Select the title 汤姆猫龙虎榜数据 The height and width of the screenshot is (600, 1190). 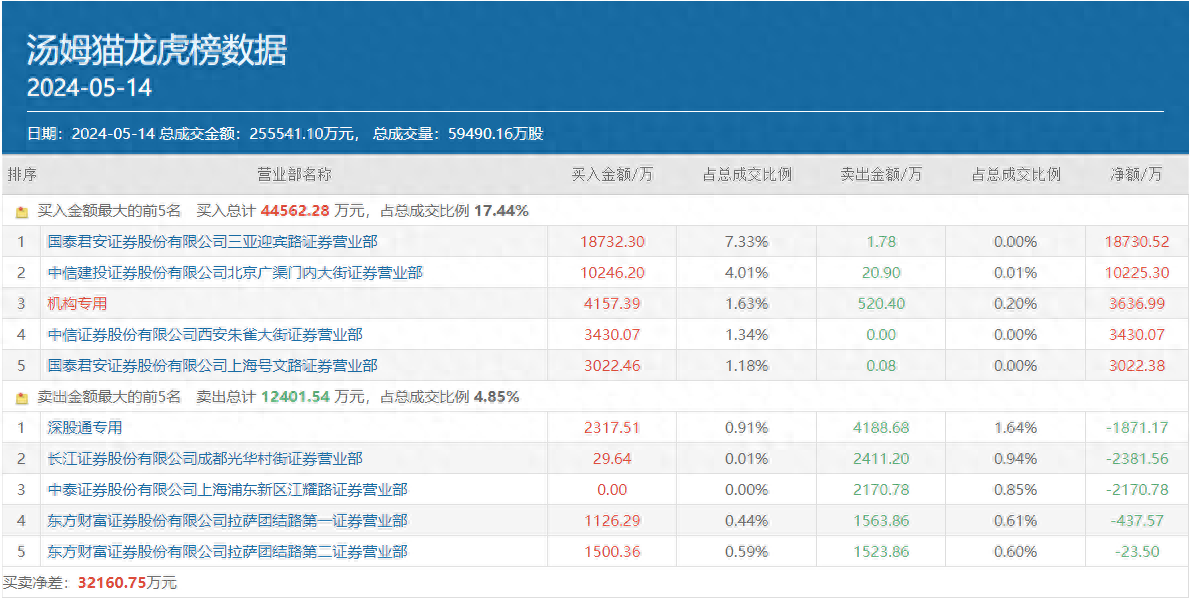point(157,51)
